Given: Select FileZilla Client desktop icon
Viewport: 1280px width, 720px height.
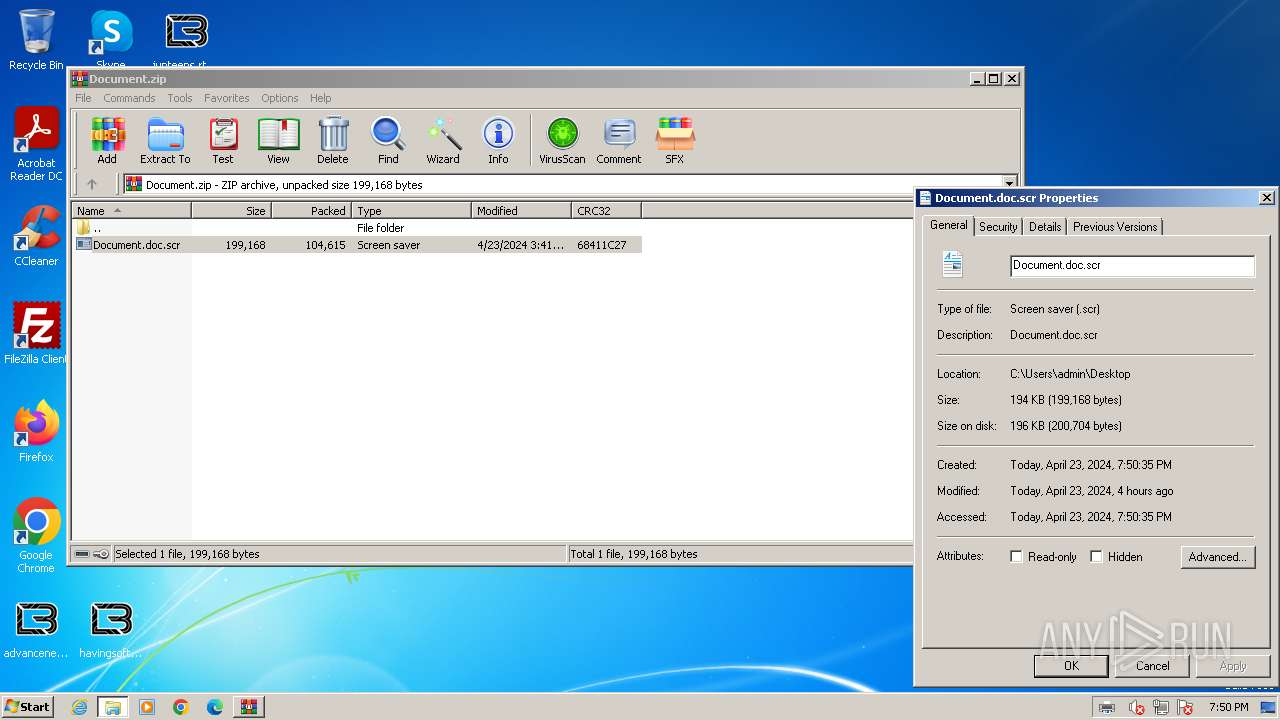Looking at the screenshot, I should point(36,333).
